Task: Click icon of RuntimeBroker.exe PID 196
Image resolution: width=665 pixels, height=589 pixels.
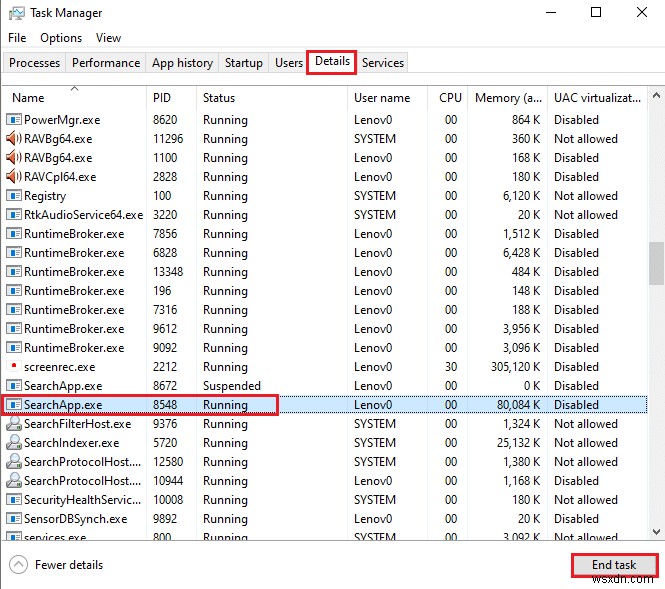Action: pyautogui.click(x=14, y=291)
